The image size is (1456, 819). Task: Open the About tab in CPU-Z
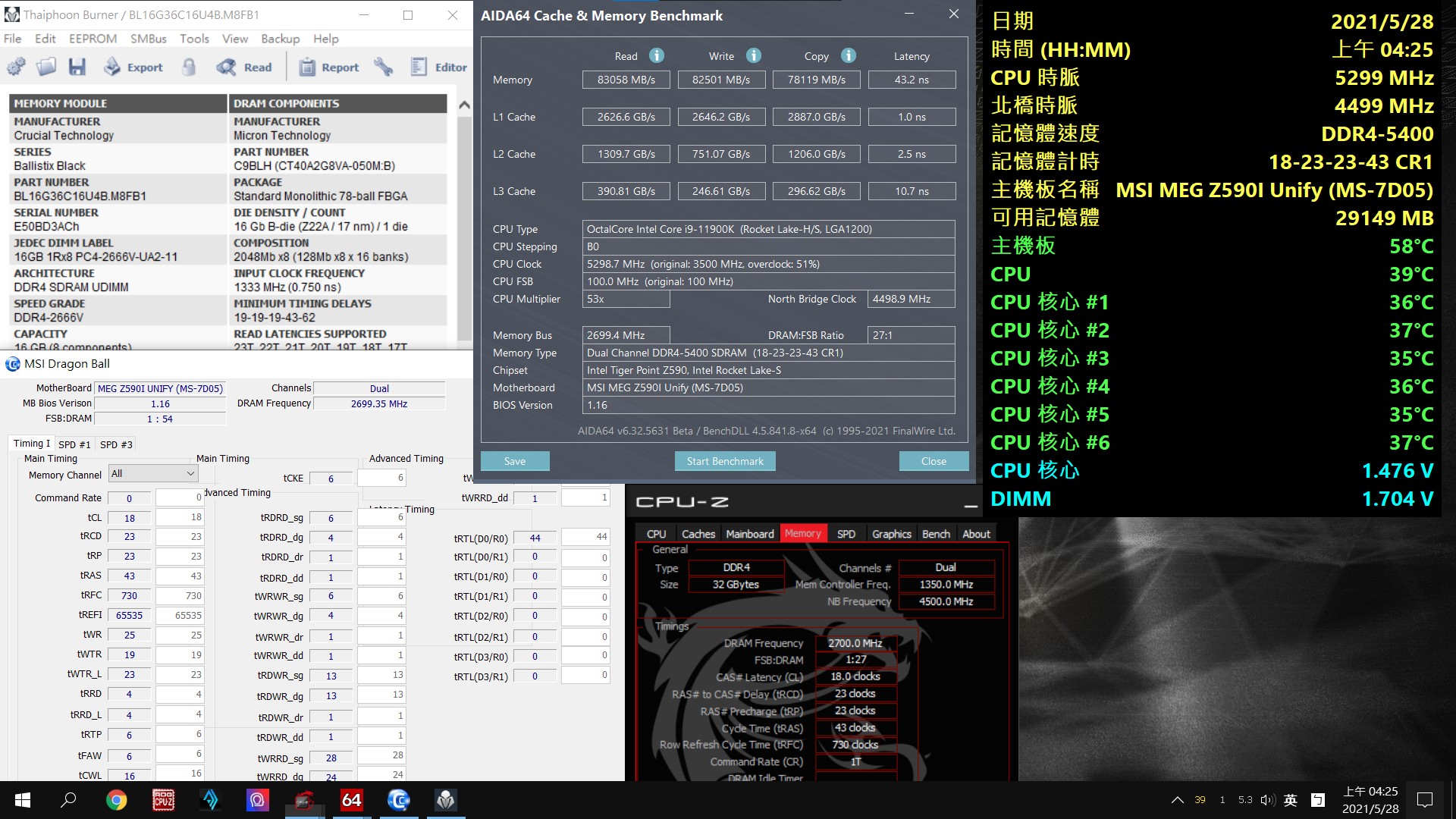pos(976,534)
